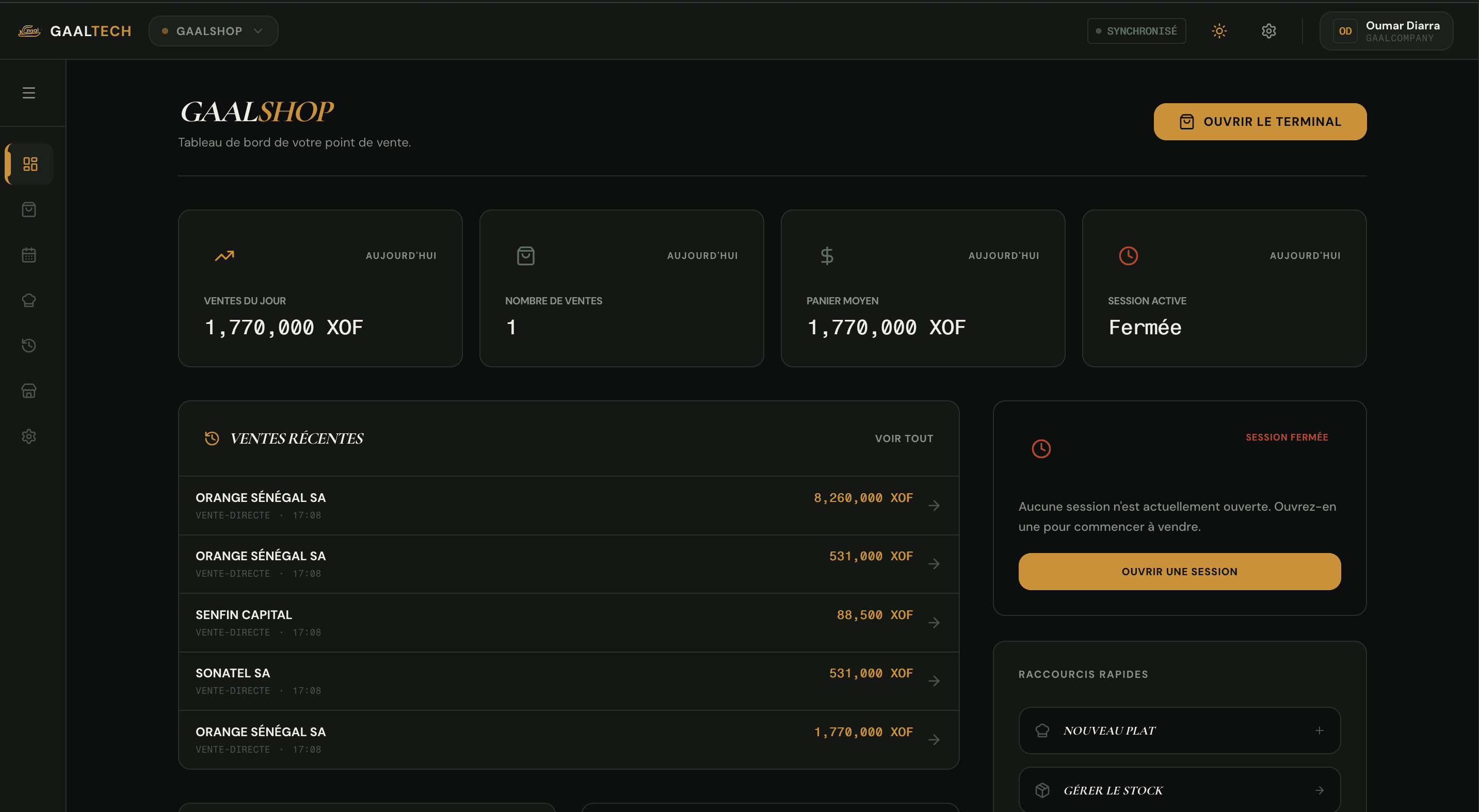Open the 1,770,000 XOF Orange Sénégal sale
The height and width of the screenshot is (812, 1479).
pyautogui.click(x=568, y=740)
